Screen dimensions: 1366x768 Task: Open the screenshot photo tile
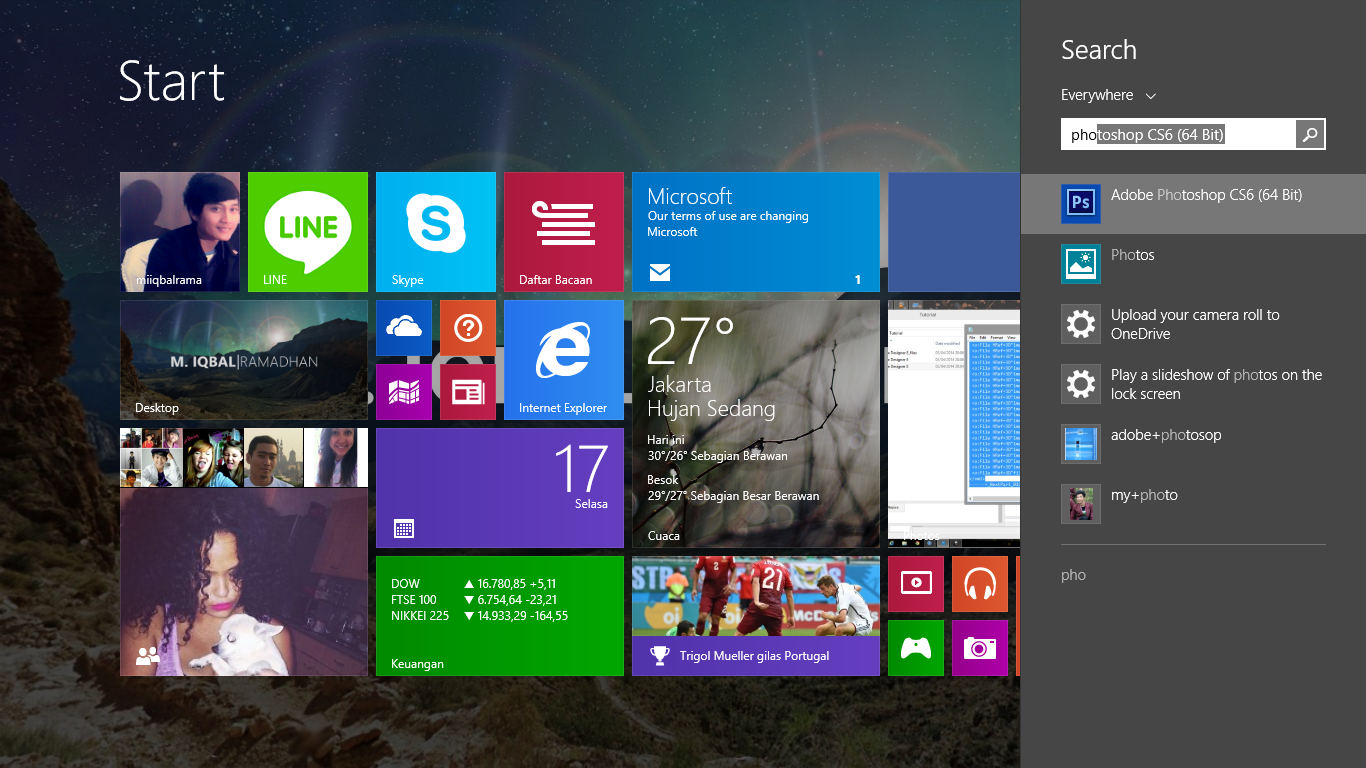click(x=954, y=424)
